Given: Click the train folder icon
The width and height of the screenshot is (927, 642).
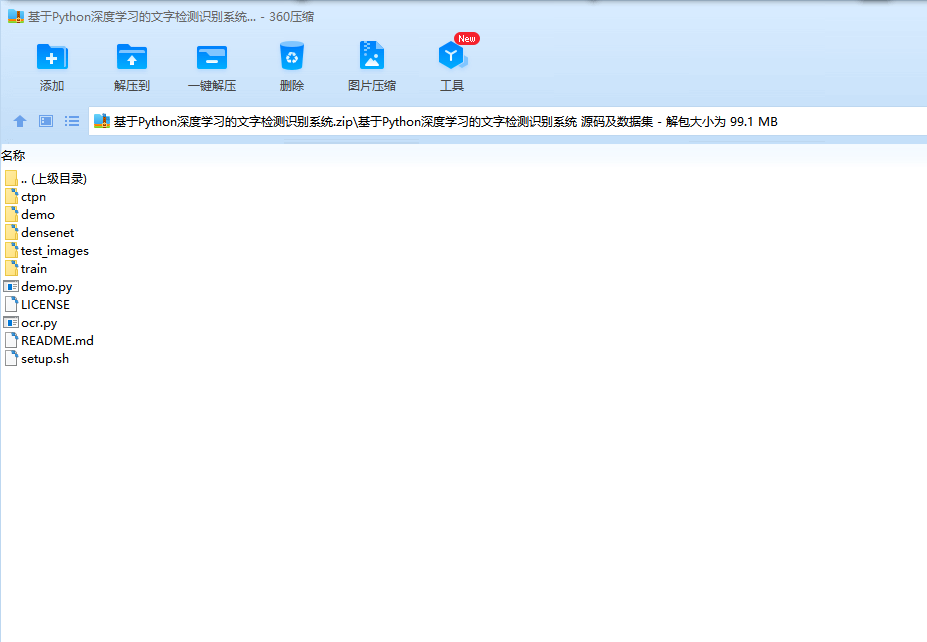Looking at the screenshot, I should 11,268.
